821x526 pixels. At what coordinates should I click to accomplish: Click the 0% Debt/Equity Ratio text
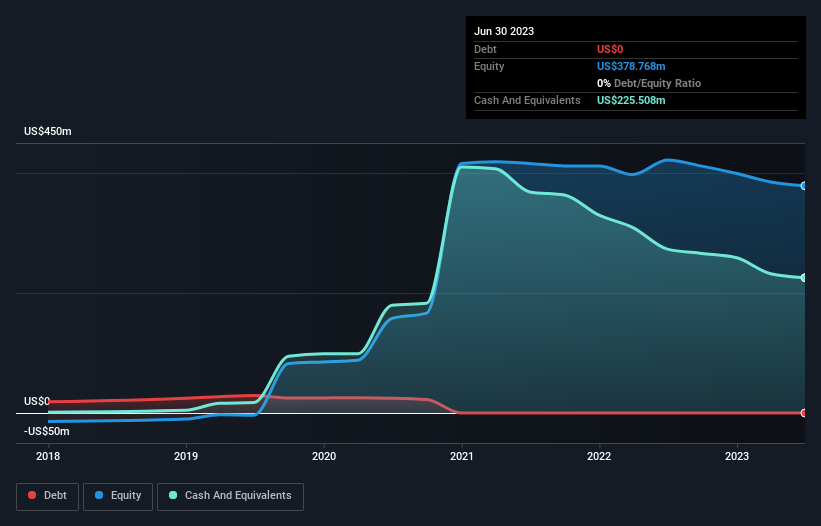click(649, 83)
